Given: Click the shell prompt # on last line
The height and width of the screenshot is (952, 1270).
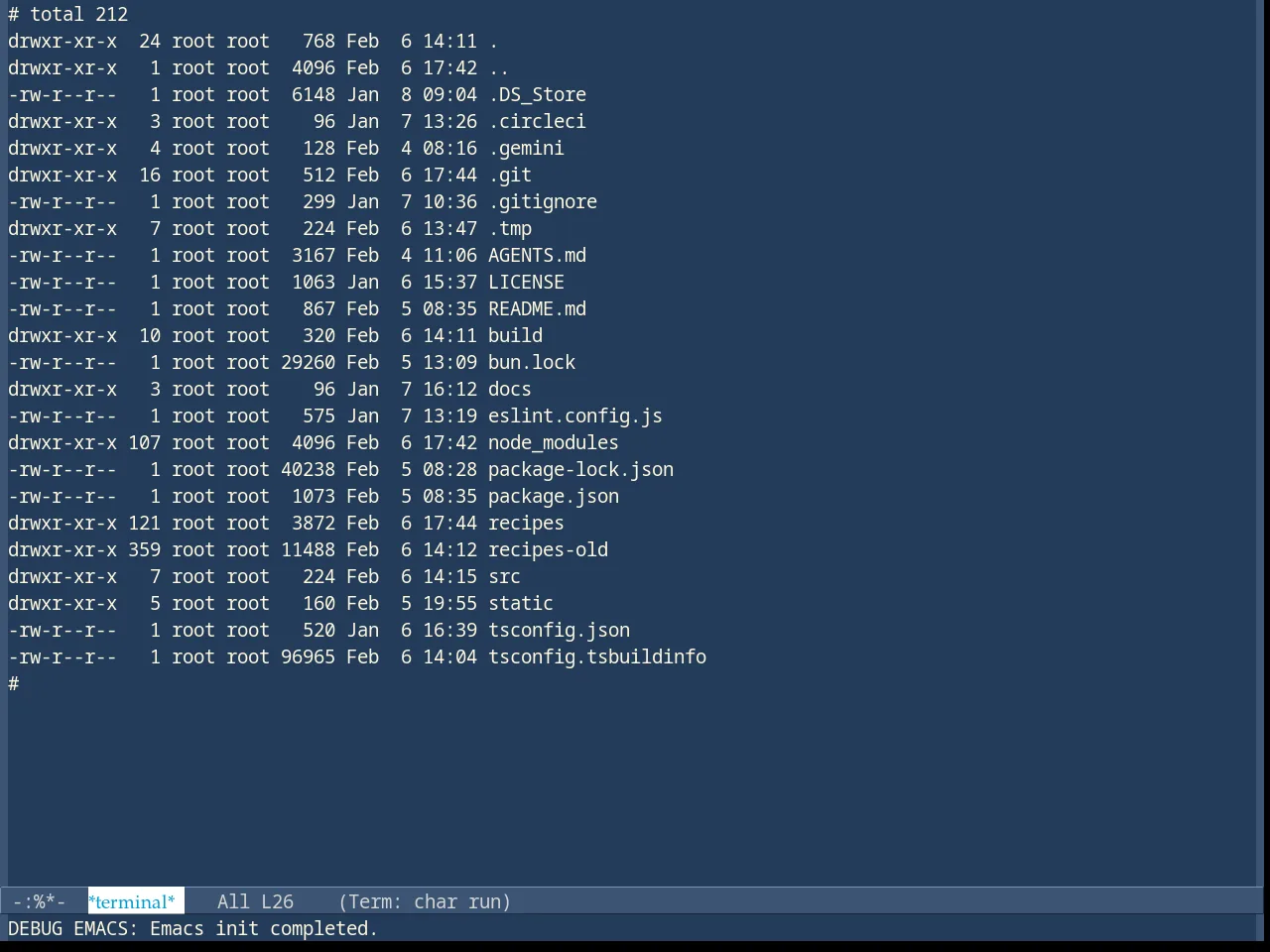Looking at the screenshot, I should pos(14,683).
